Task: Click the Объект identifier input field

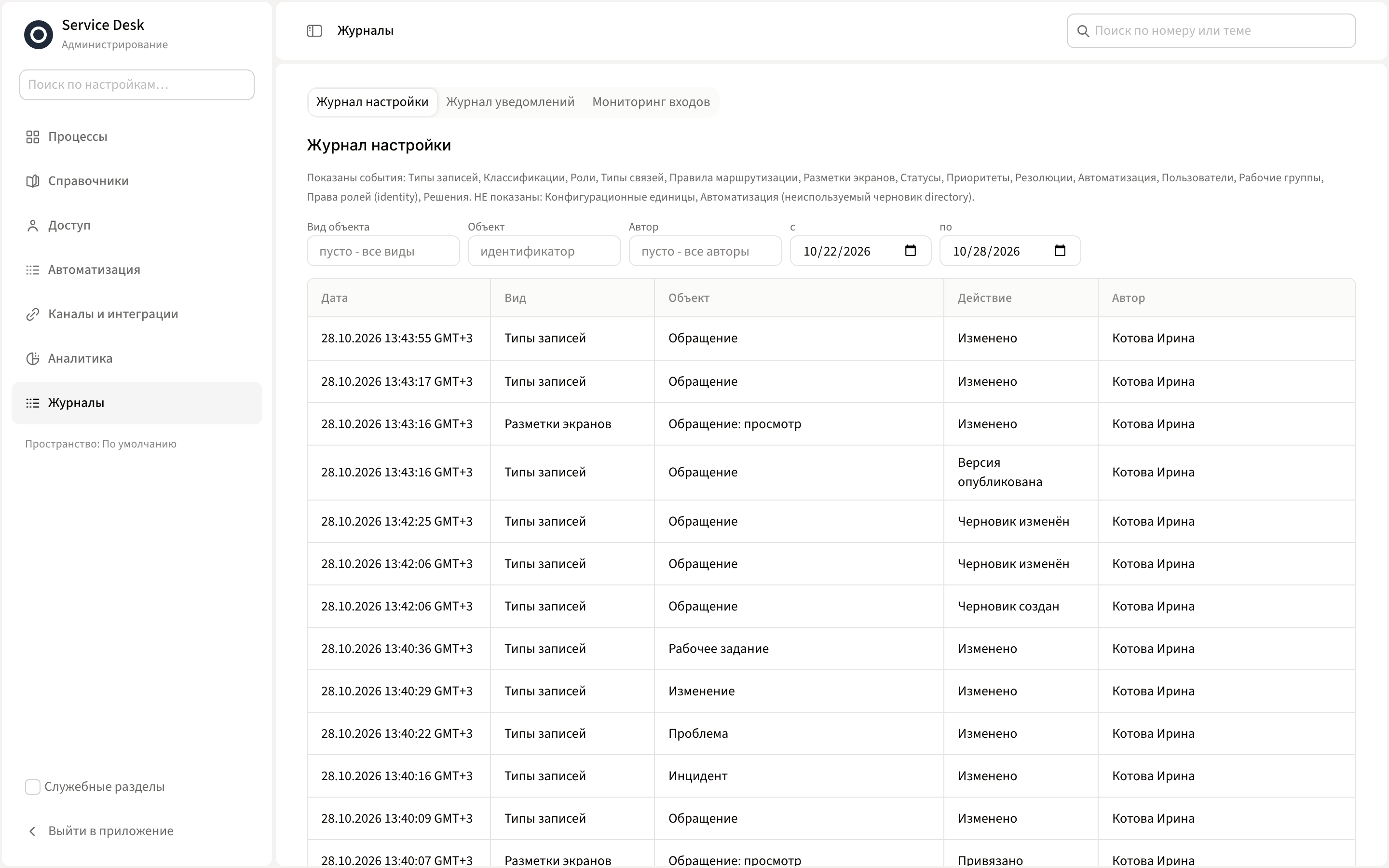Action: pyautogui.click(x=544, y=251)
